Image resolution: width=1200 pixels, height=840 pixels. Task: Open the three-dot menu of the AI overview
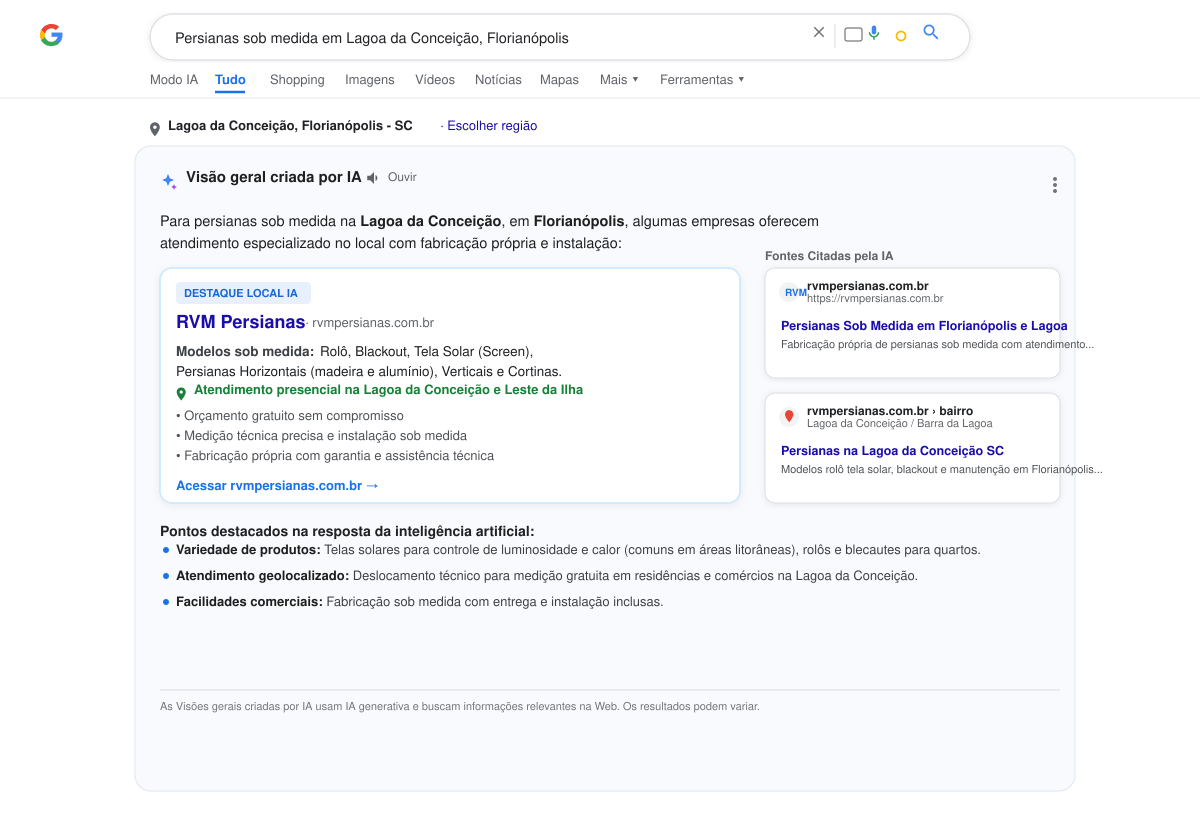(x=1054, y=185)
